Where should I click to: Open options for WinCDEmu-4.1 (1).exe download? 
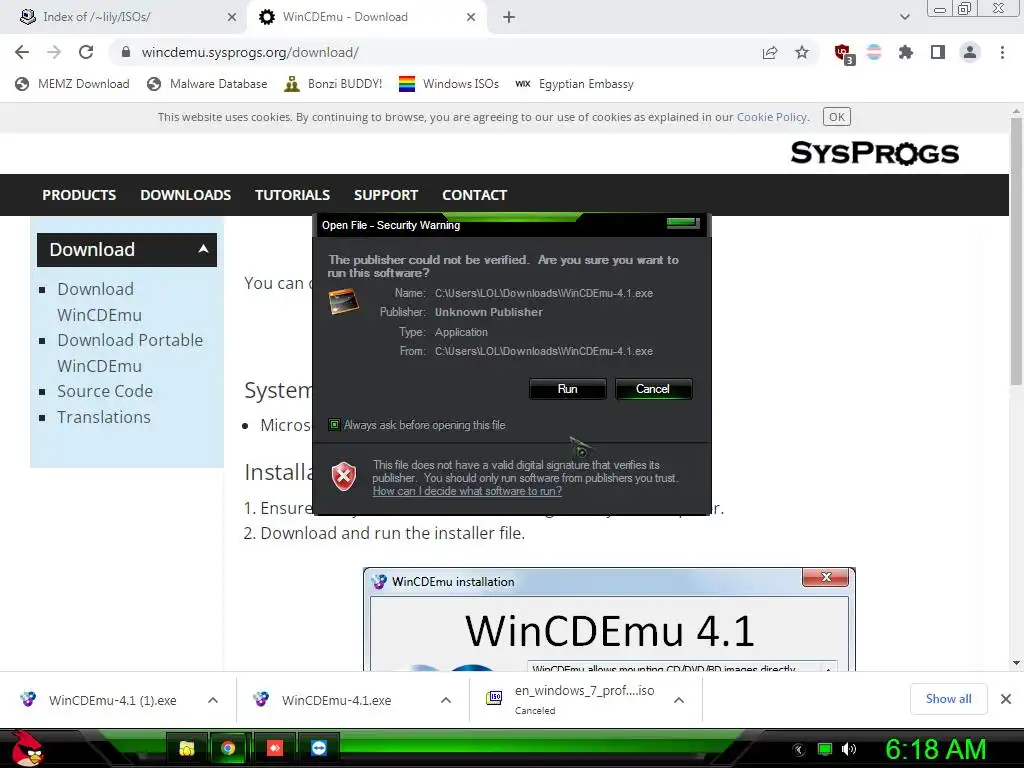click(x=213, y=700)
